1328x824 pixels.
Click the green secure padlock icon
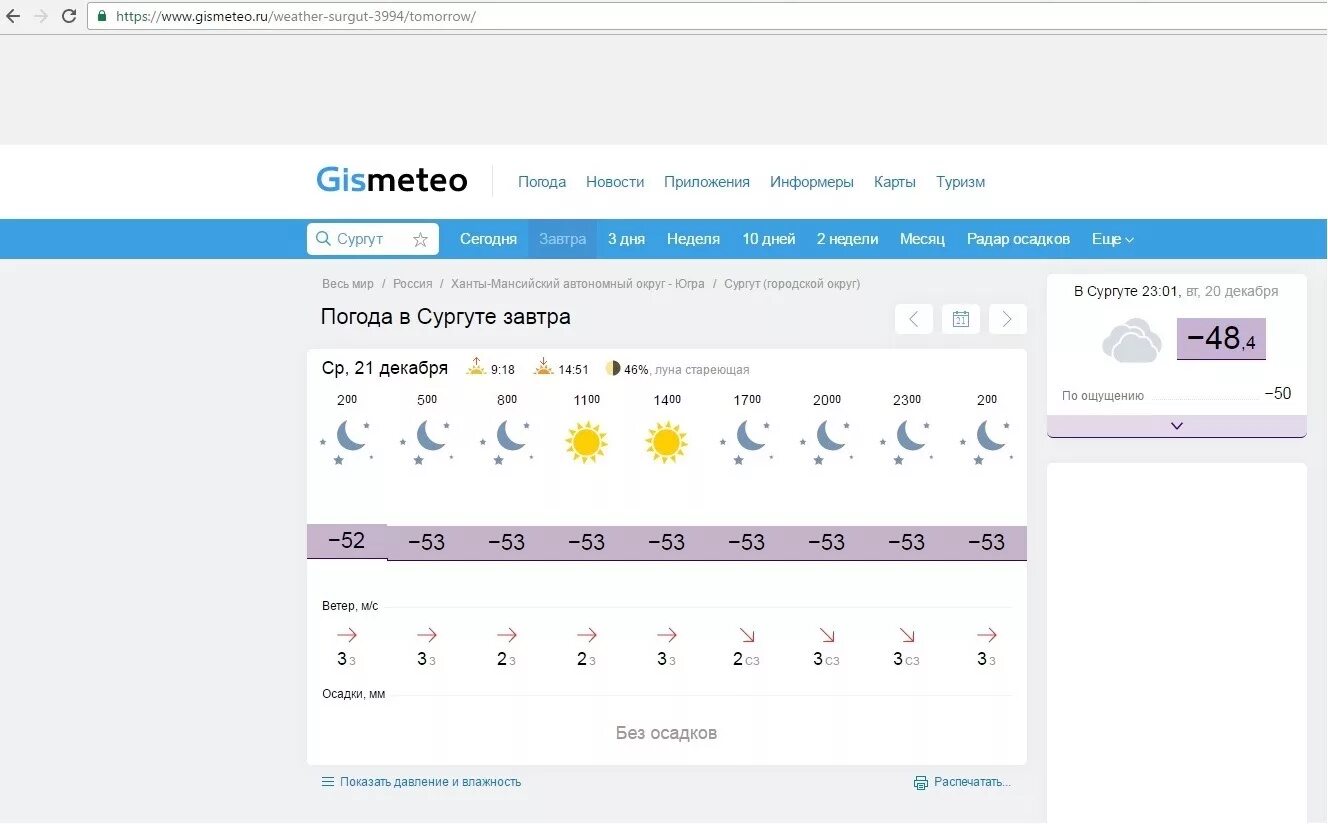pyautogui.click(x=102, y=16)
